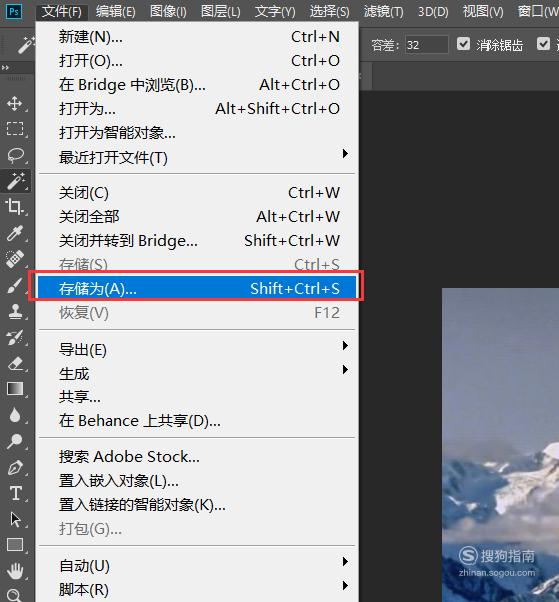Image resolution: width=559 pixels, height=602 pixels.
Task: Click the mountain photo canvas
Action: point(500,445)
